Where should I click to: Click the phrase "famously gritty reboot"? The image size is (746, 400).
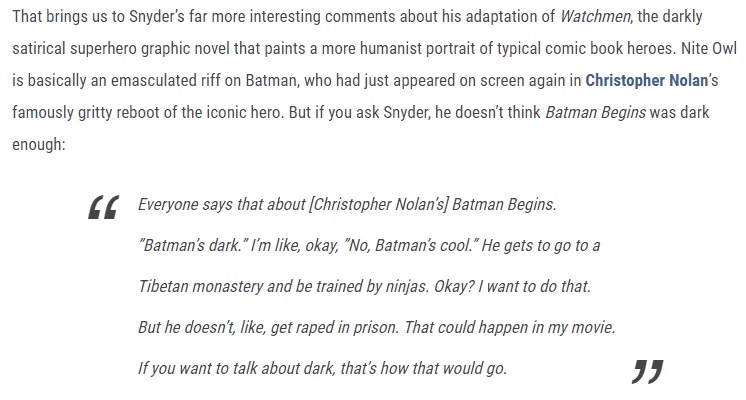tap(95, 113)
